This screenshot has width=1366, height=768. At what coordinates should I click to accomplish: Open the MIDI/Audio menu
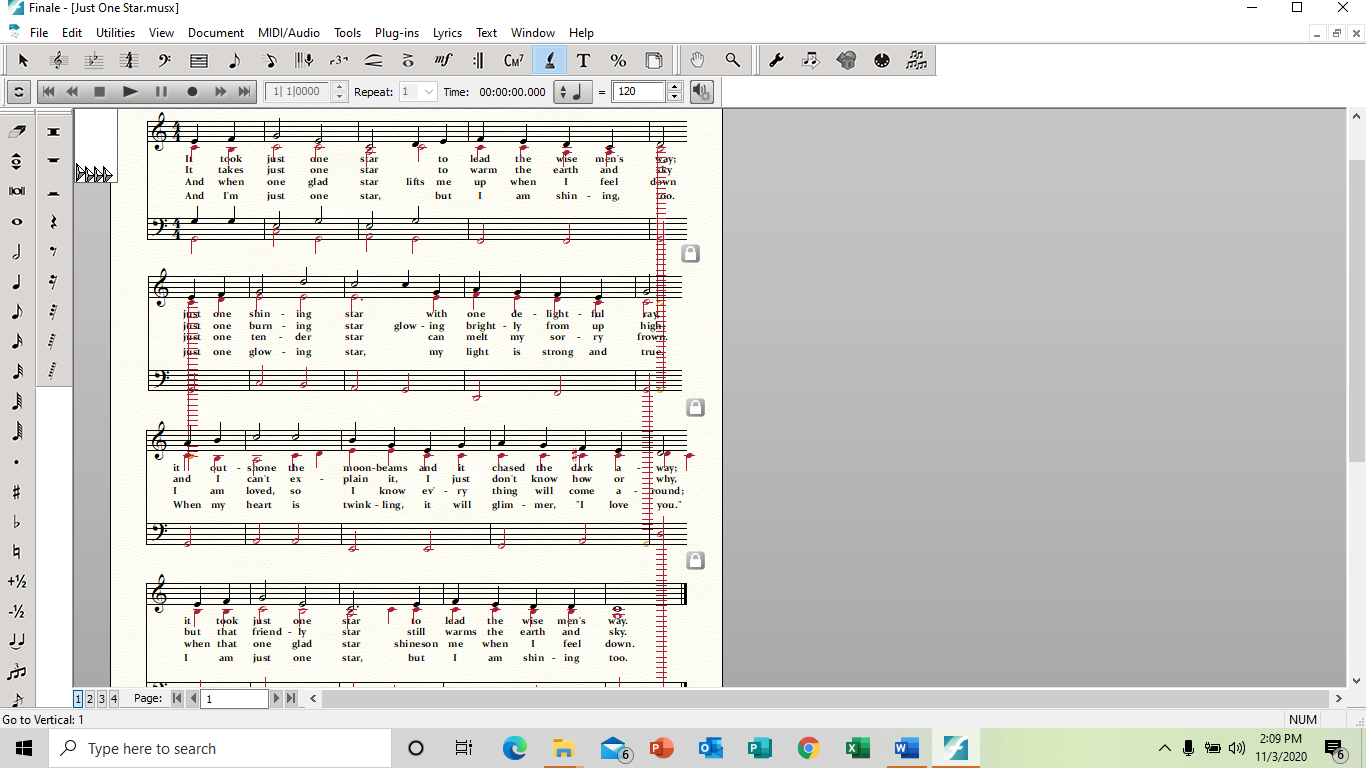click(289, 32)
